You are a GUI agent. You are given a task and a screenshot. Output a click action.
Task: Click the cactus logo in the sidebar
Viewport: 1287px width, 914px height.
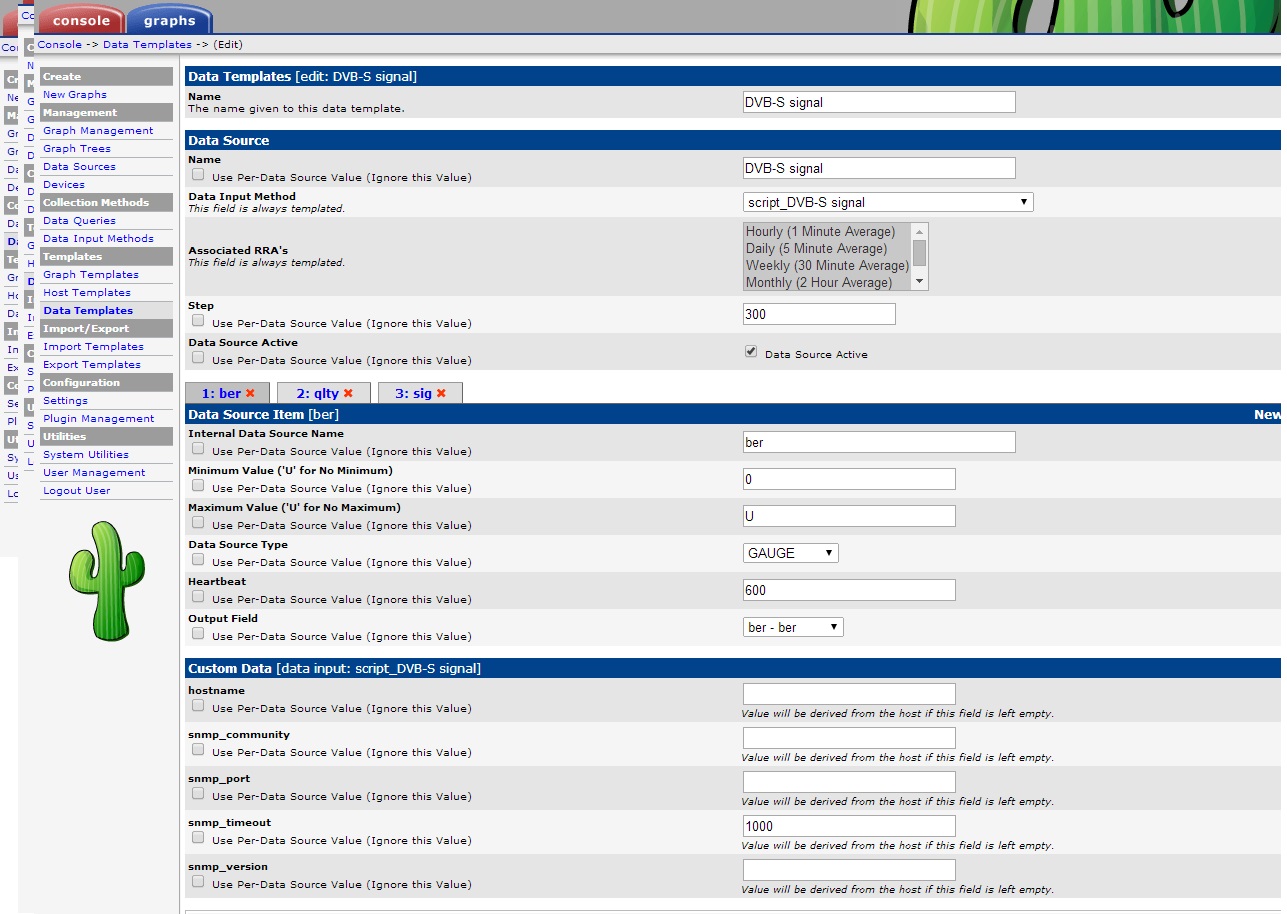point(106,580)
